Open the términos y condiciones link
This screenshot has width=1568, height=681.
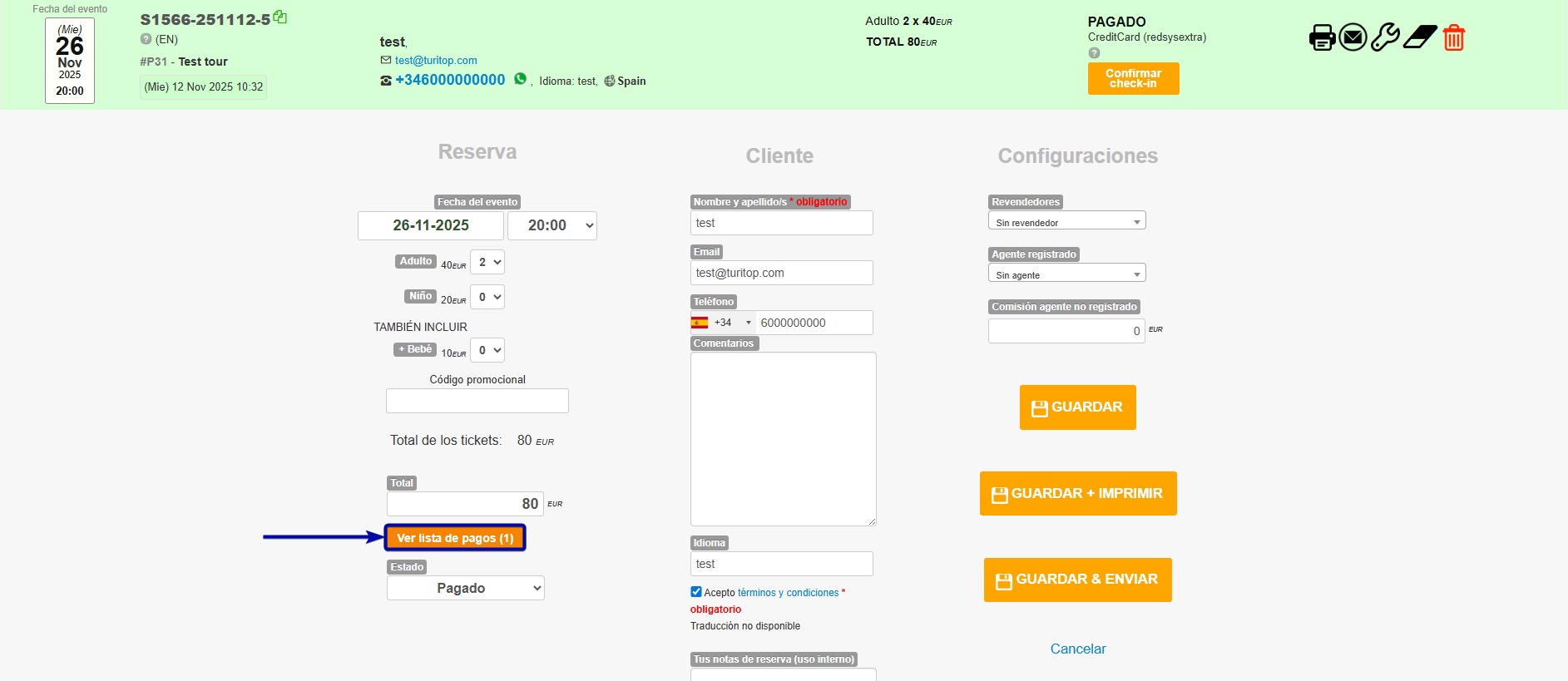(788, 593)
